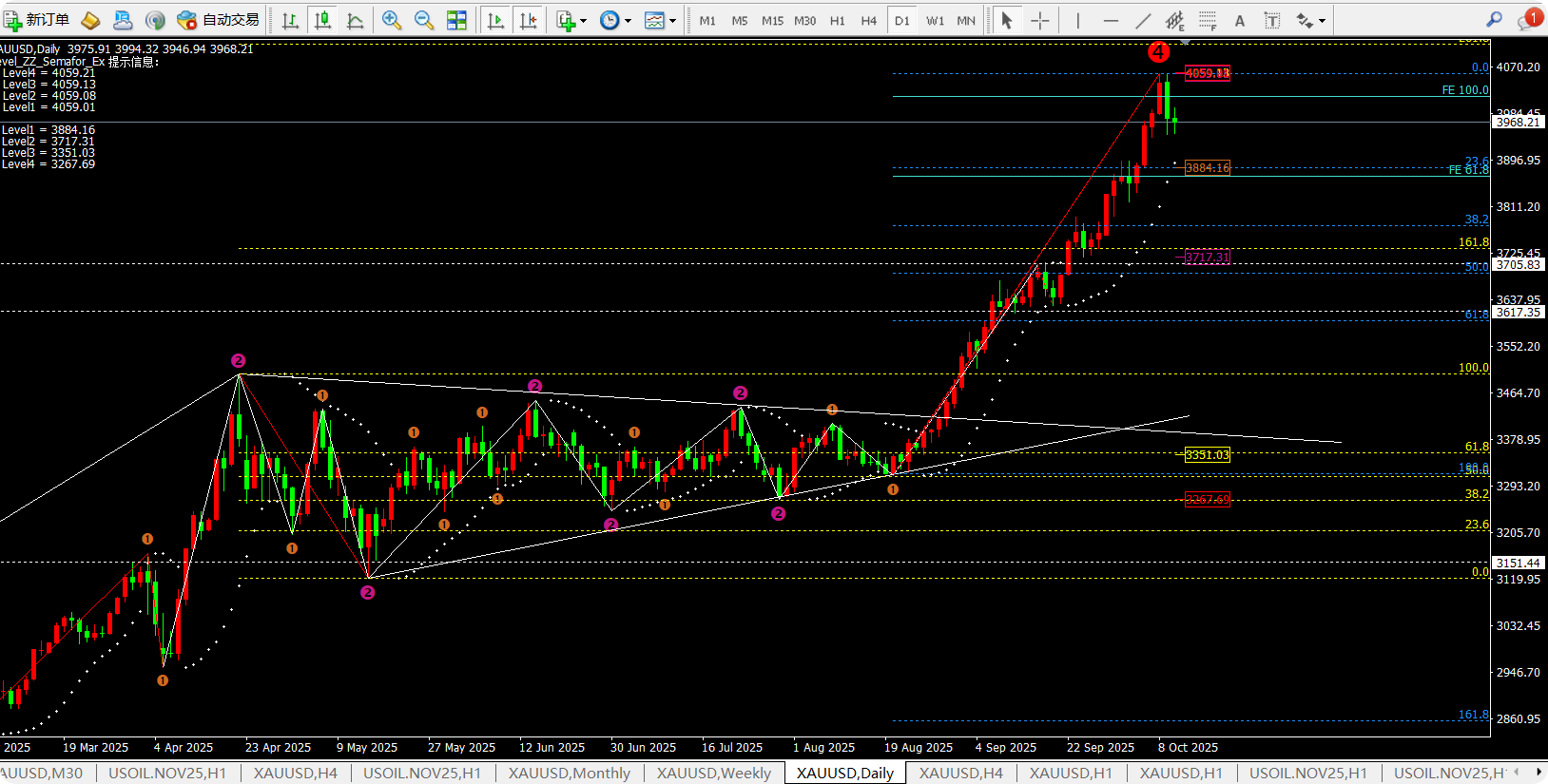
Task: Select the text tool A
Action: (1239, 20)
